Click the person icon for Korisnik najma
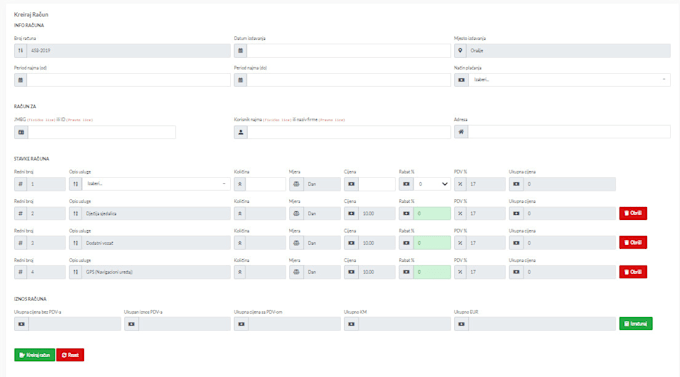The image size is (680, 377). point(241,132)
